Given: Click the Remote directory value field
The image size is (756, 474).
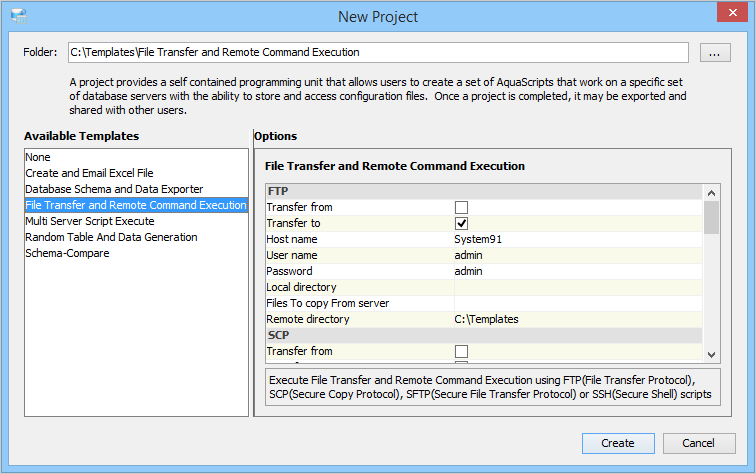Looking at the screenshot, I should 577,319.
